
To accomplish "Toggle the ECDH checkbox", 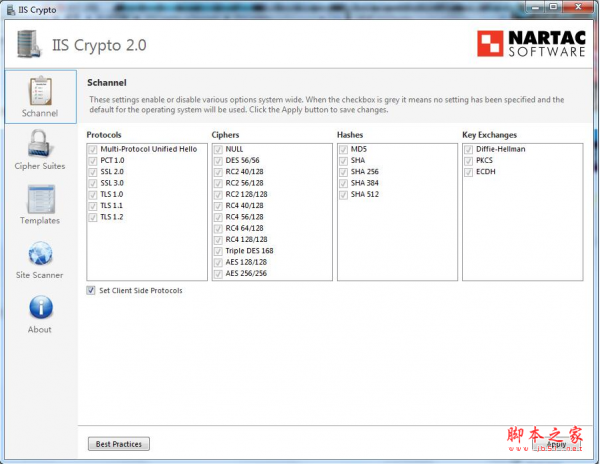I will click(x=468, y=172).
